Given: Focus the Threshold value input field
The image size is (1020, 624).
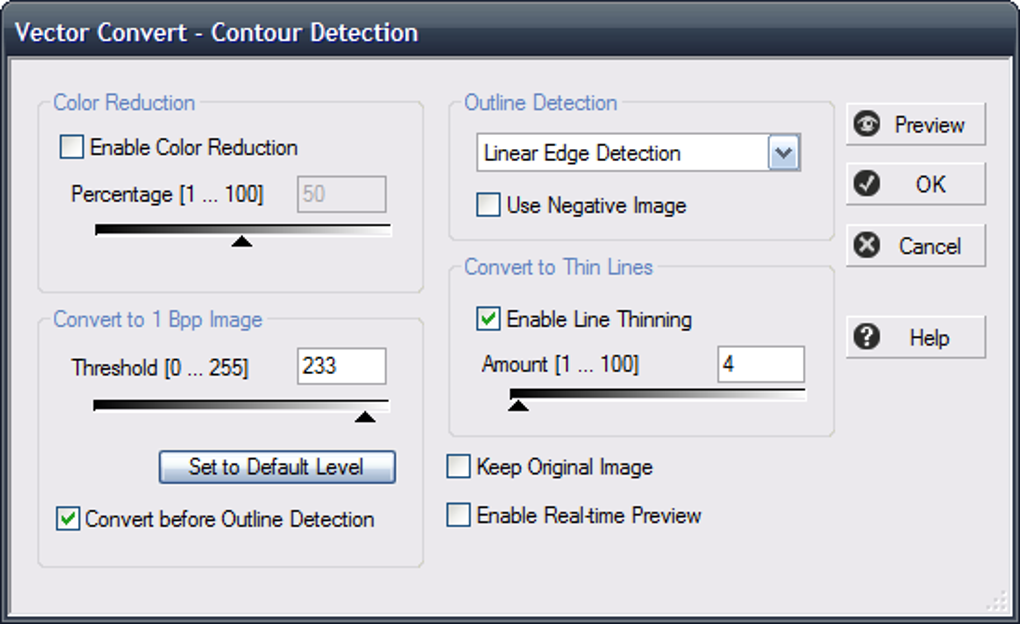Looking at the screenshot, I should click(341, 366).
